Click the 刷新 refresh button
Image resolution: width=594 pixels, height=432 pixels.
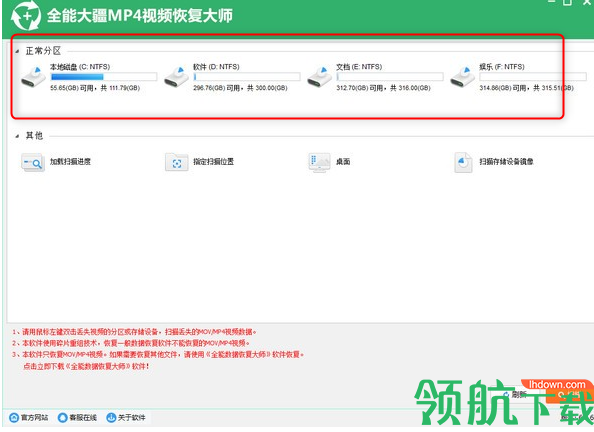click(x=514, y=395)
